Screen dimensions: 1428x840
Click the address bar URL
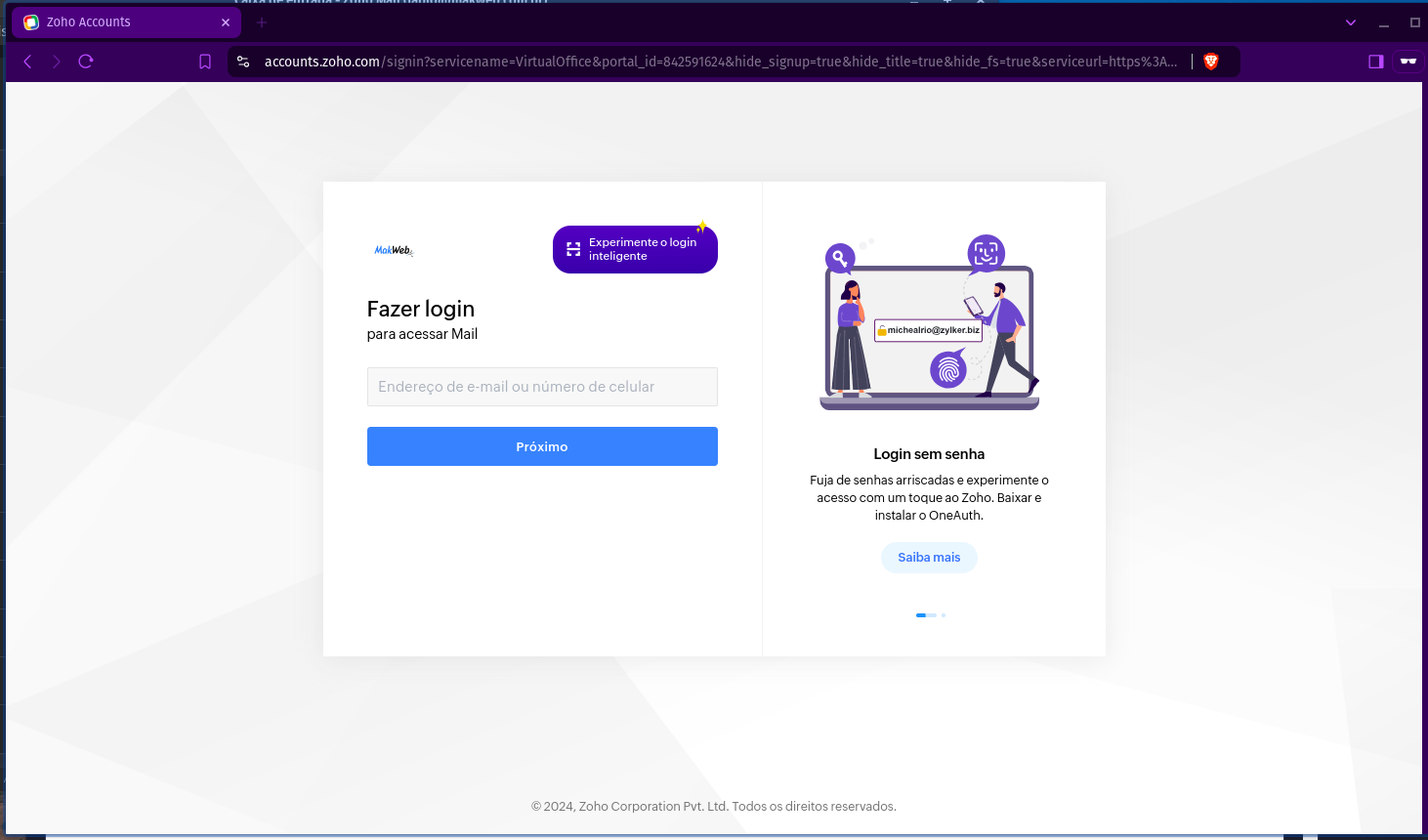click(x=720, y=62)
